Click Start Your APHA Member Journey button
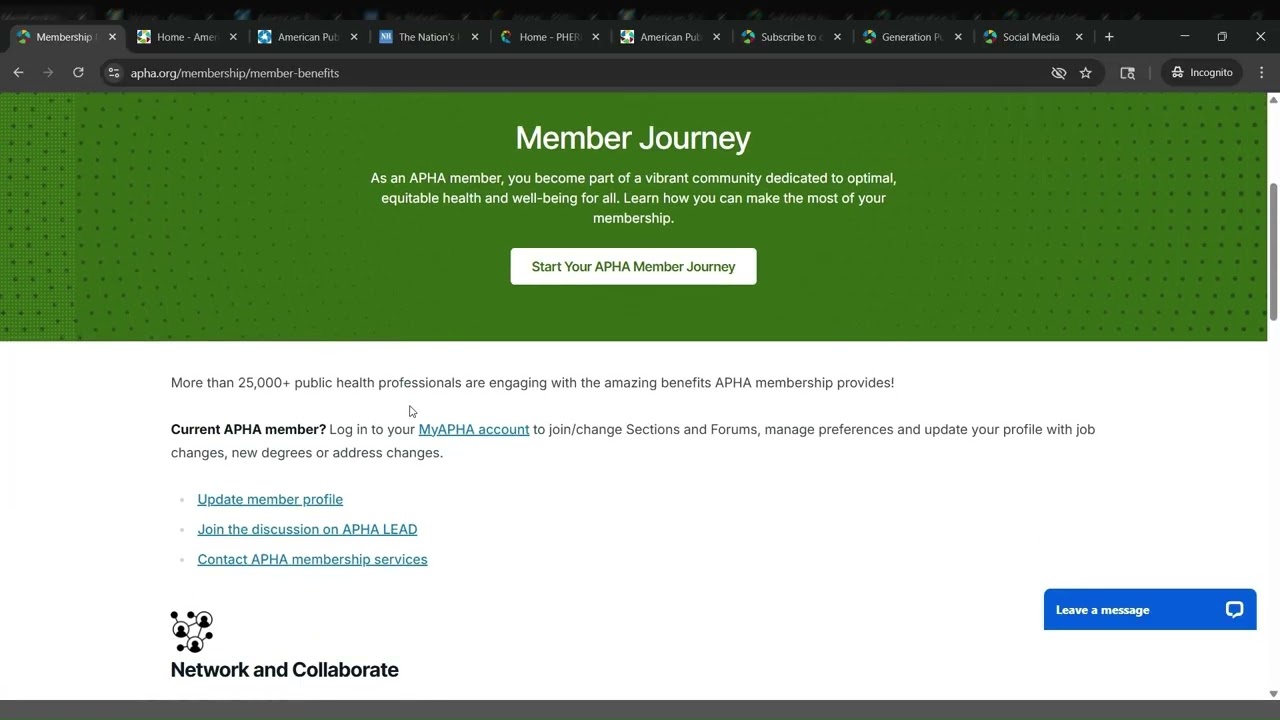 pos(633,267)
